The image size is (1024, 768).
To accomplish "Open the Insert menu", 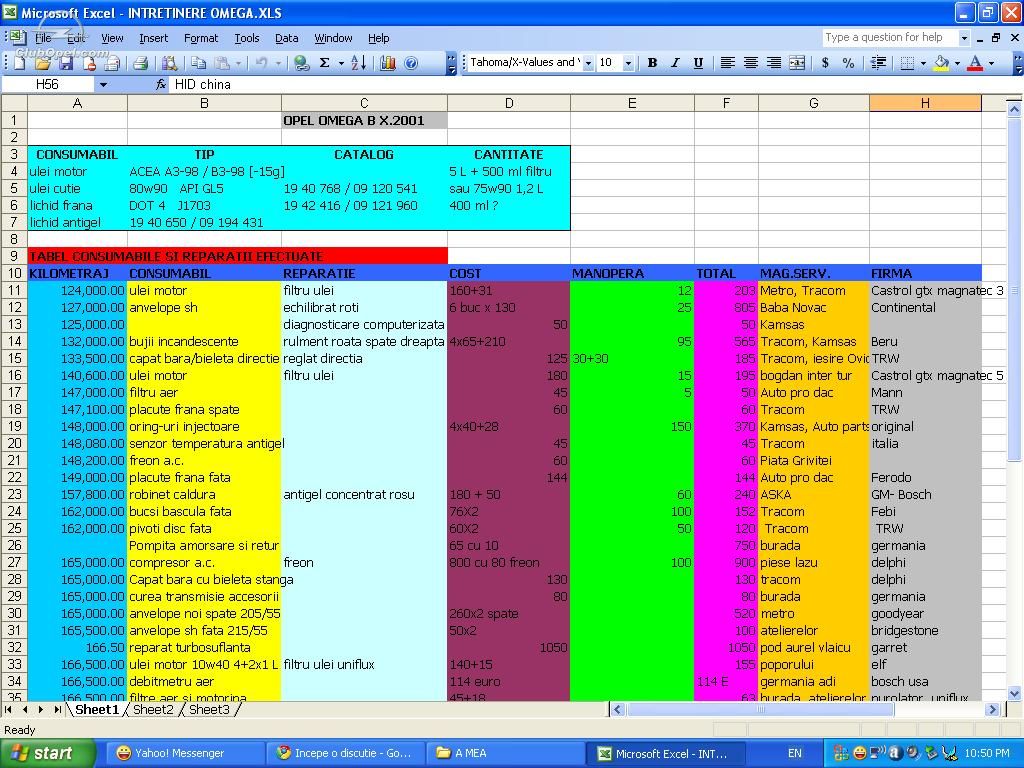I will 153,38.
